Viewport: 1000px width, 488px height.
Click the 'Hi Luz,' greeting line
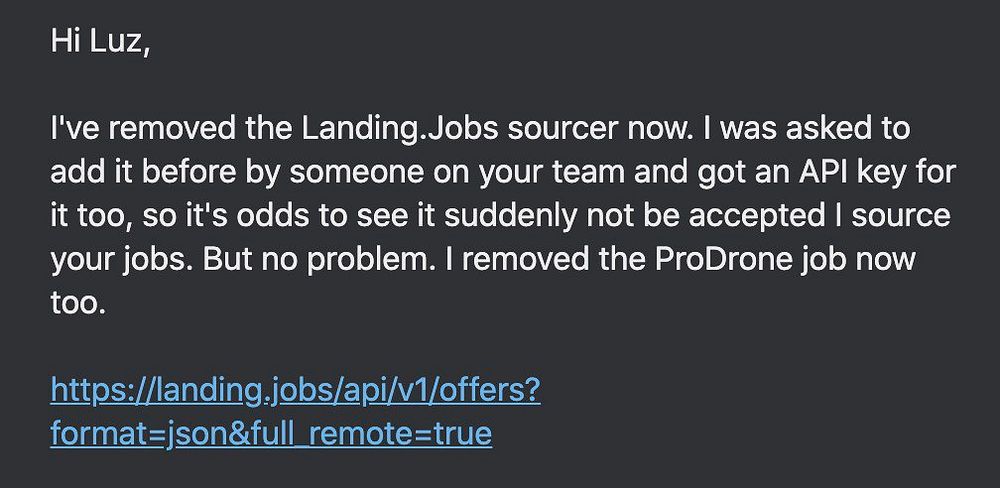[100, 45]
